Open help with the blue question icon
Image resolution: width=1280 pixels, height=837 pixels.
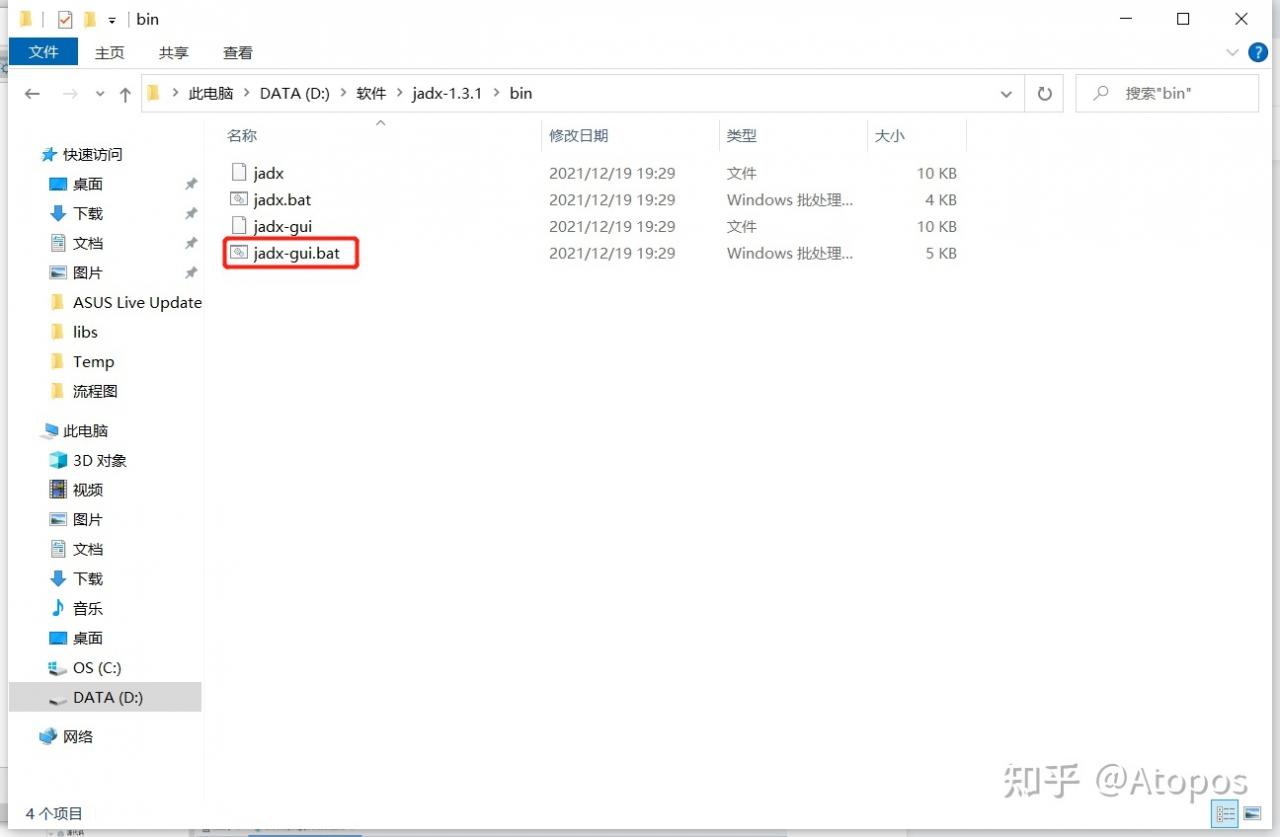pos(1258,52)
